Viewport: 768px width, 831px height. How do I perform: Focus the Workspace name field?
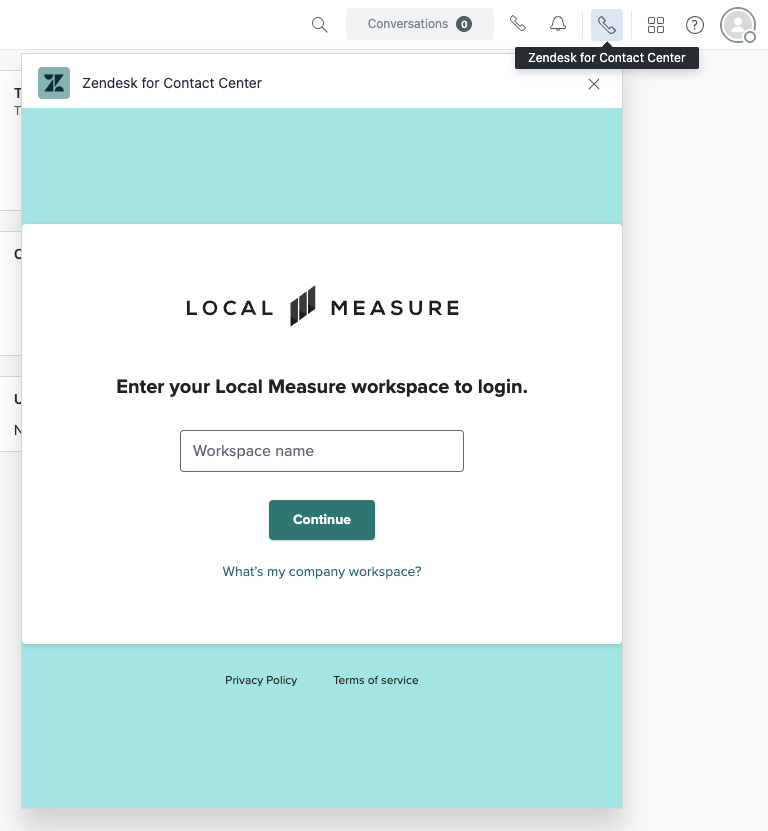click(x=322, y=451)
